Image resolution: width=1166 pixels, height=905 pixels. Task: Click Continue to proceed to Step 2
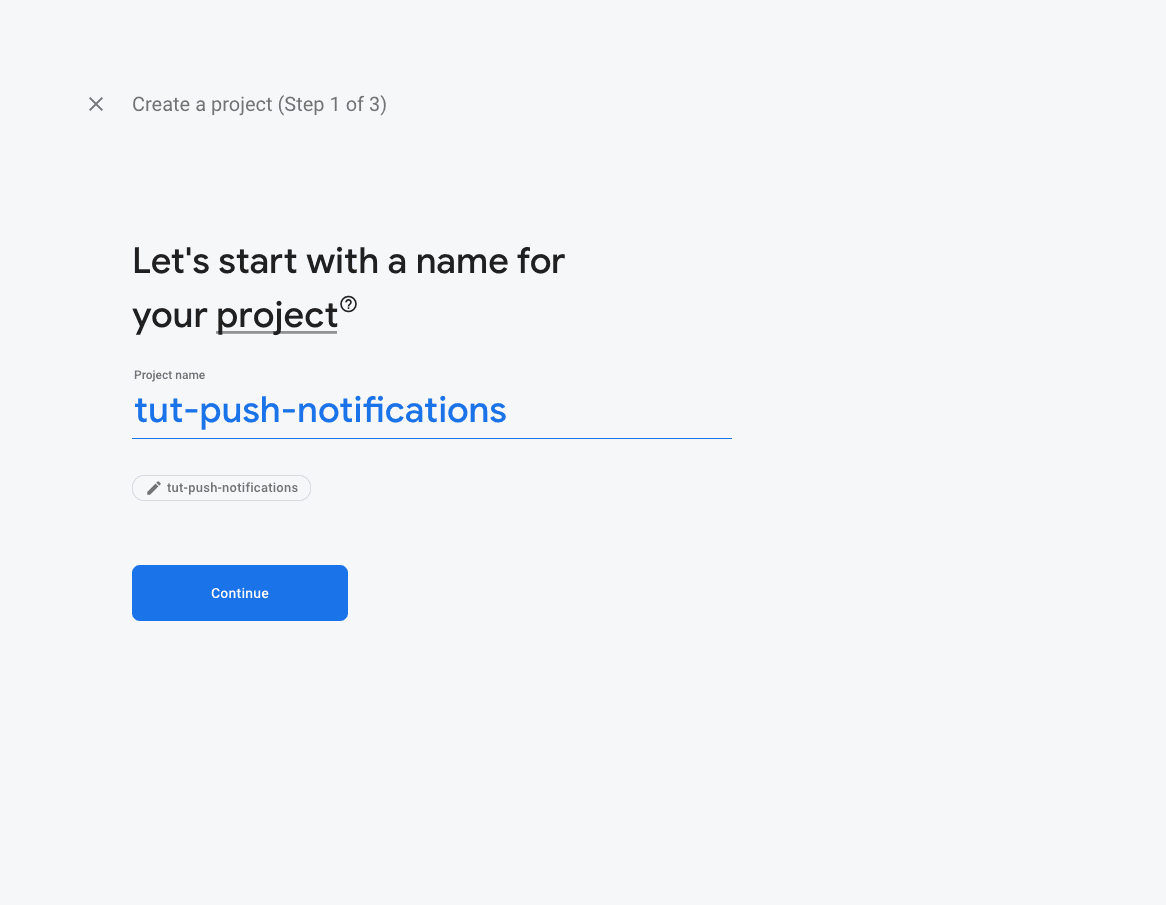pyautogui.click(x=239, y=593)
